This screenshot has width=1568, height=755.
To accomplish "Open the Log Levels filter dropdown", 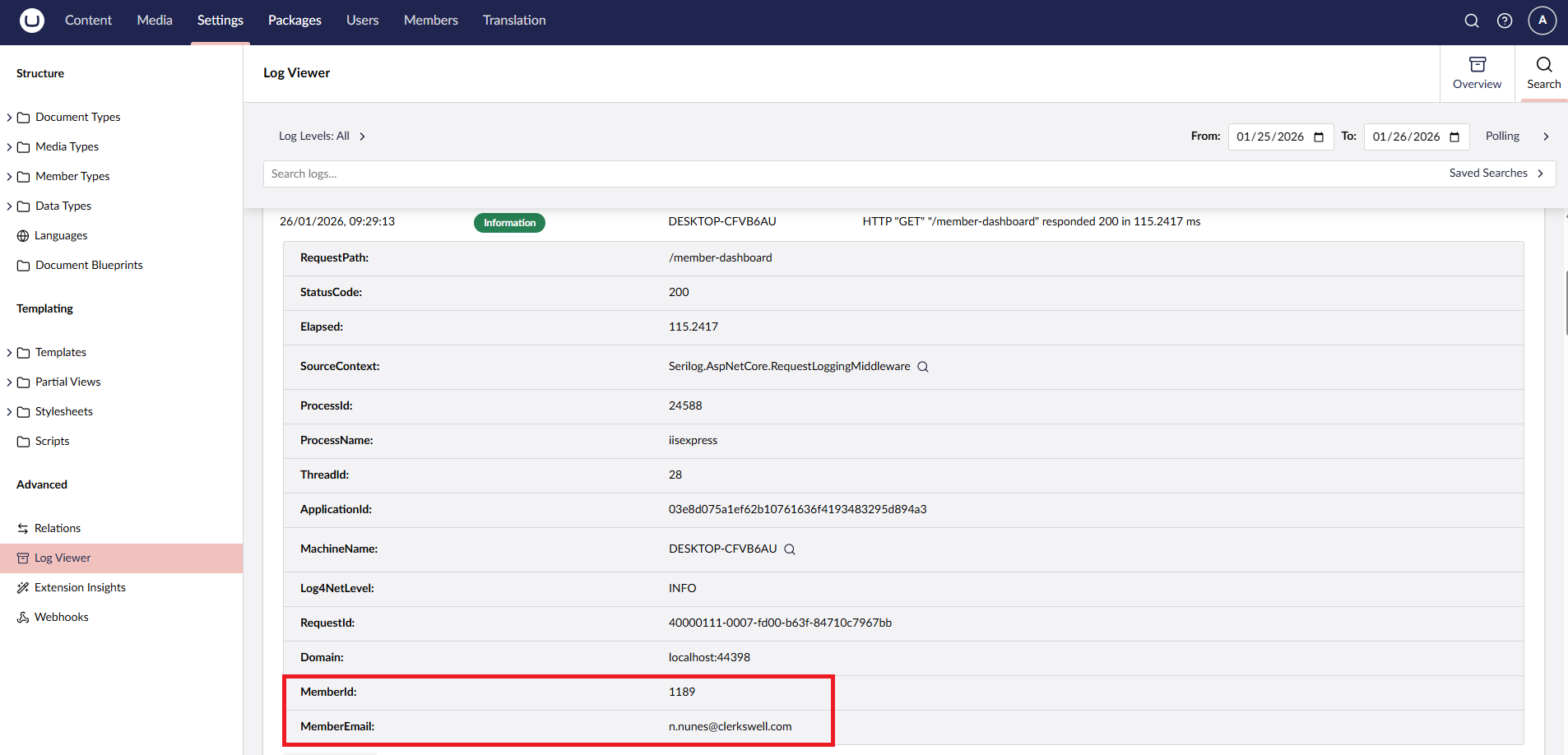I will point(322,137).
